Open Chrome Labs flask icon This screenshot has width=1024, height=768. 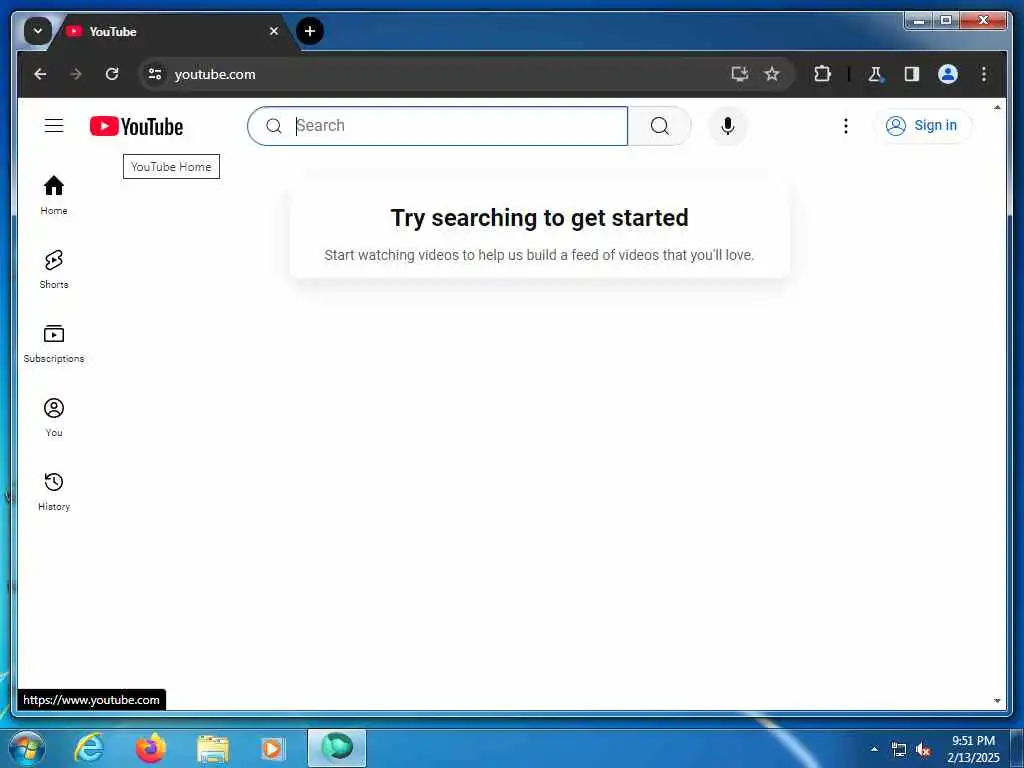coord(875,74)
